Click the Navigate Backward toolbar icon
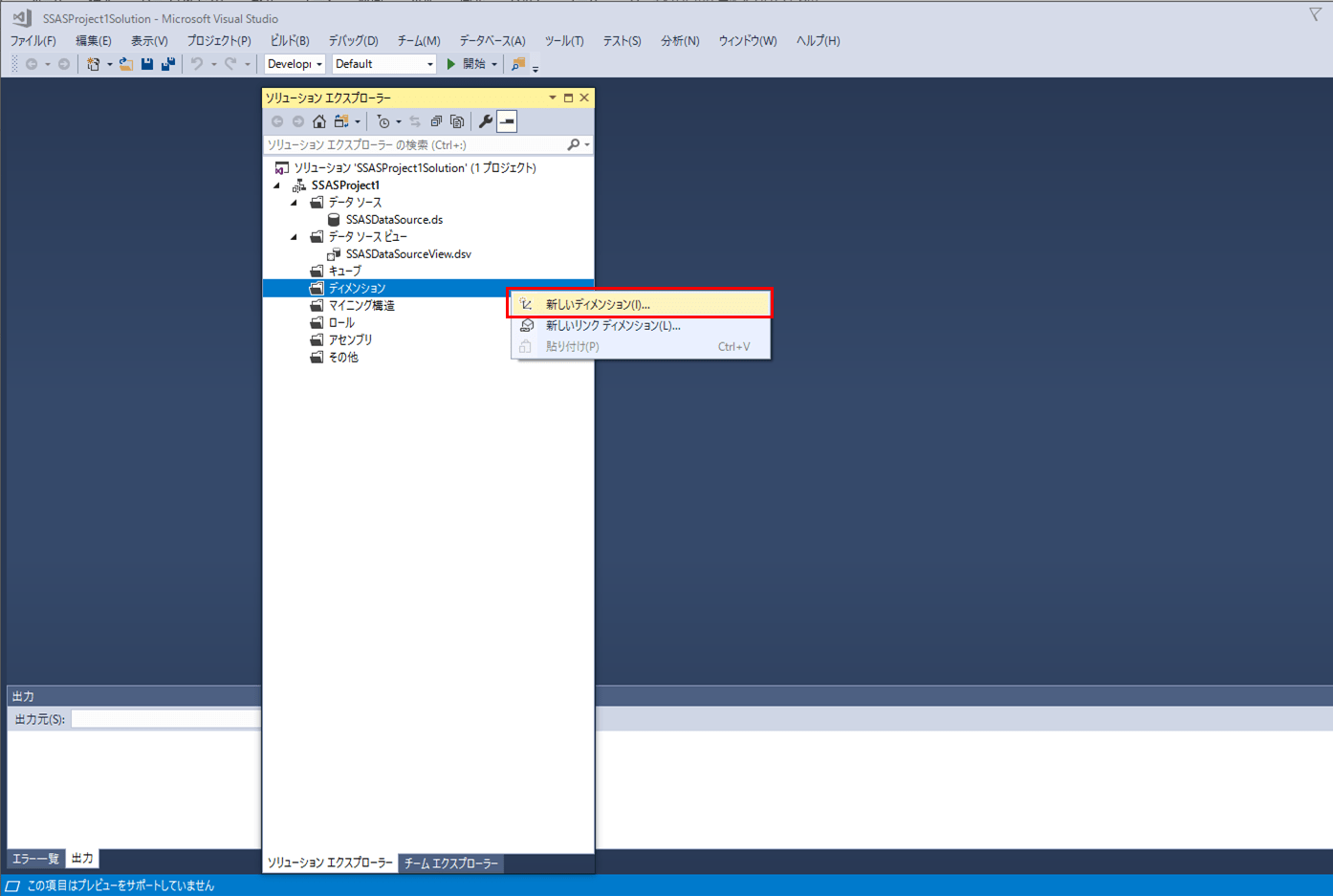 (x=32, y=64)
